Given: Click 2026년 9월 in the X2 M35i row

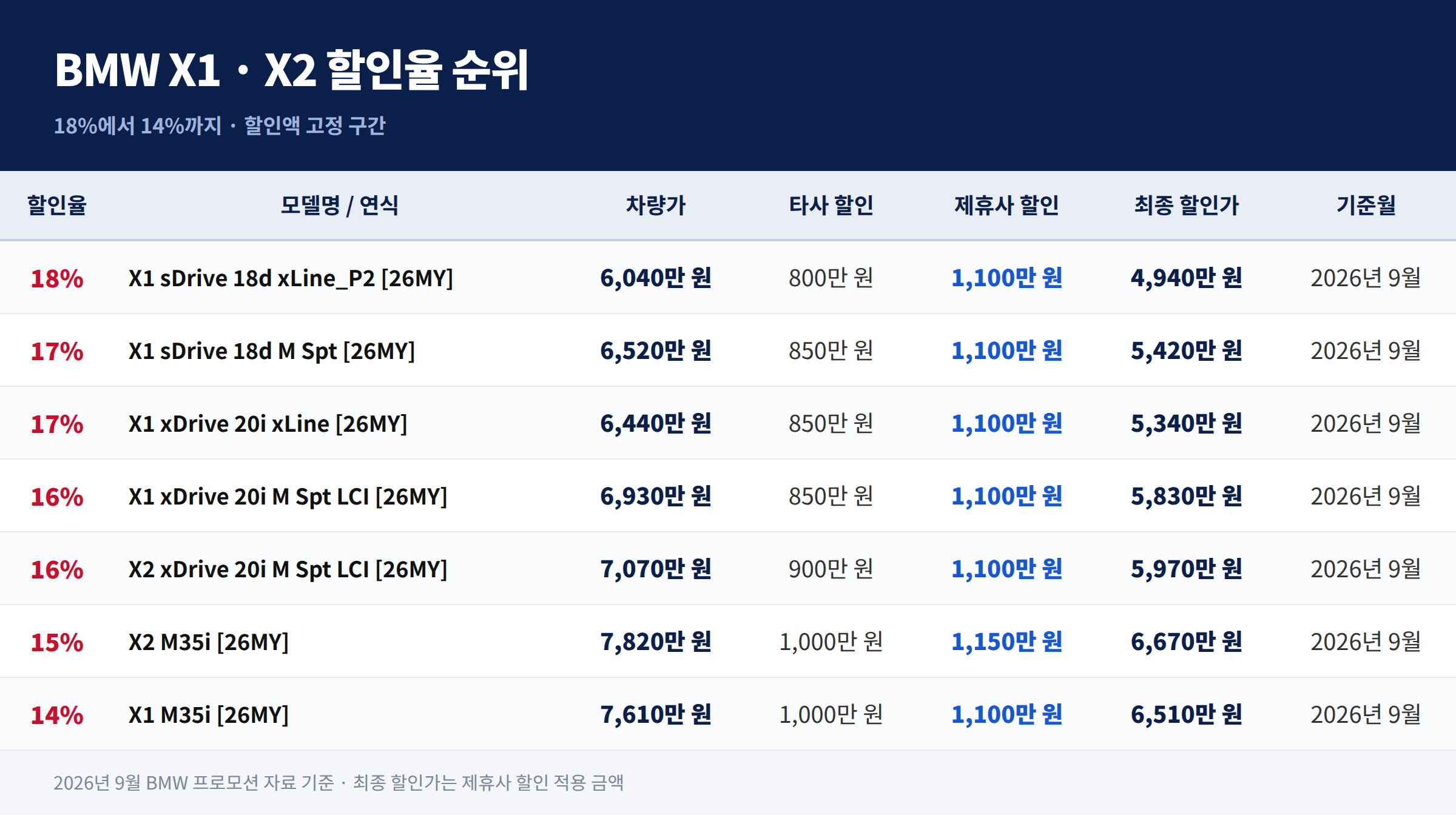Looking at the screenshot, I should [x=1366, y=642].
